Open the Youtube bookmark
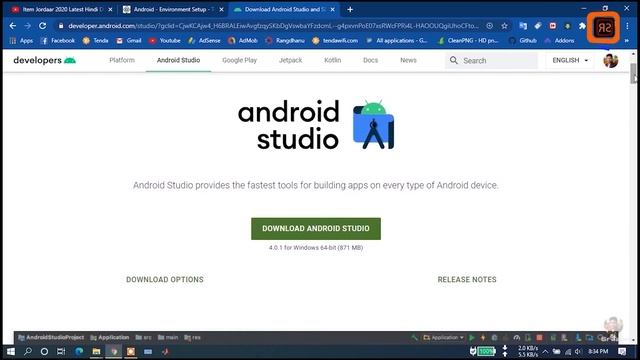This screenshot has height=360, width=640. click(x=164, y=40)
